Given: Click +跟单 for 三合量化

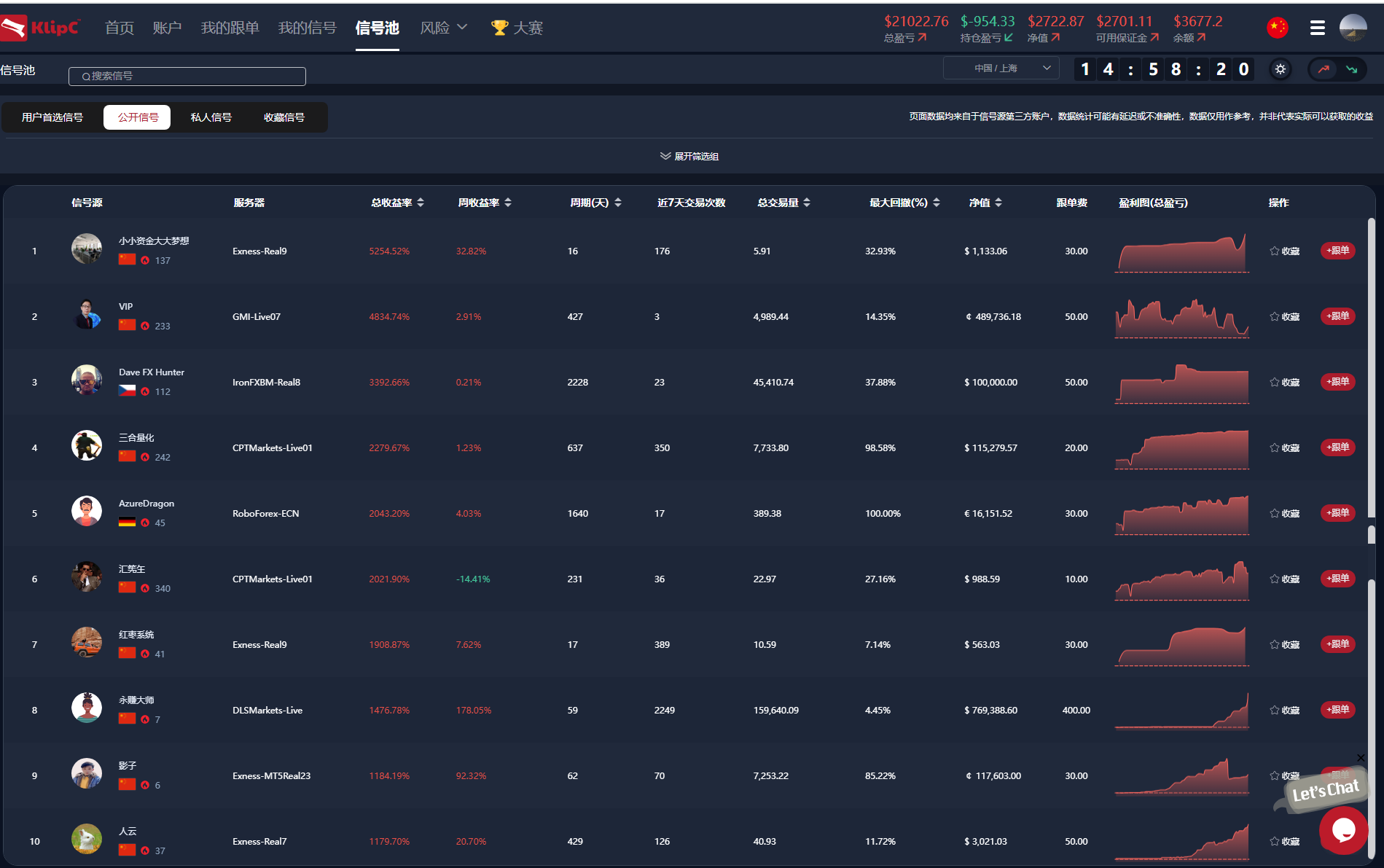Looking at the screenshot, I should coord(1337,447).
